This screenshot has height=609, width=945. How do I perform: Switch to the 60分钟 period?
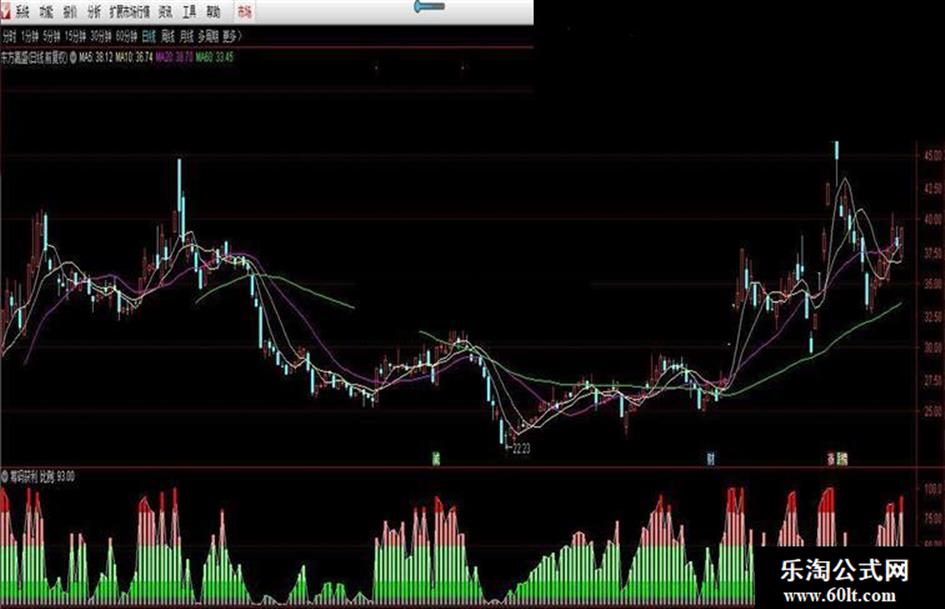(x=127, y=36)
